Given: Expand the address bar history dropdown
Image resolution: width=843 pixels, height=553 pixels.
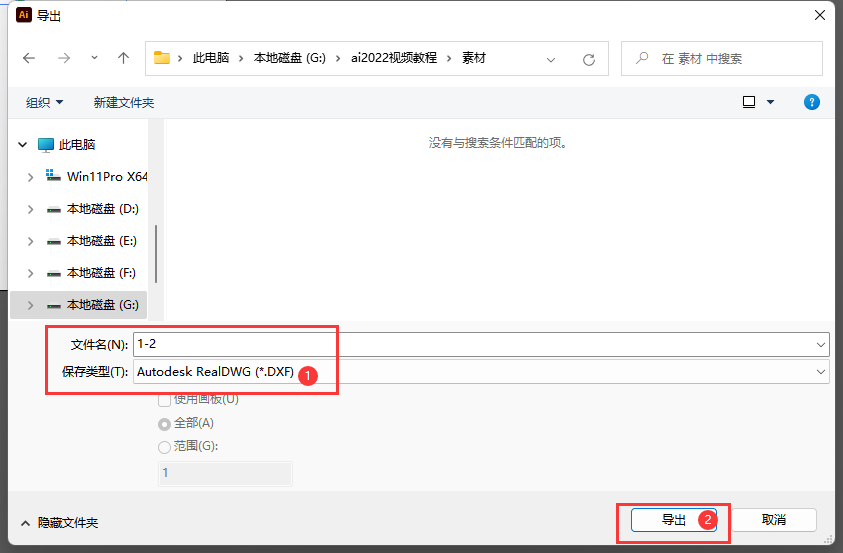Looking at the screenshot, I should click(551, 60).
